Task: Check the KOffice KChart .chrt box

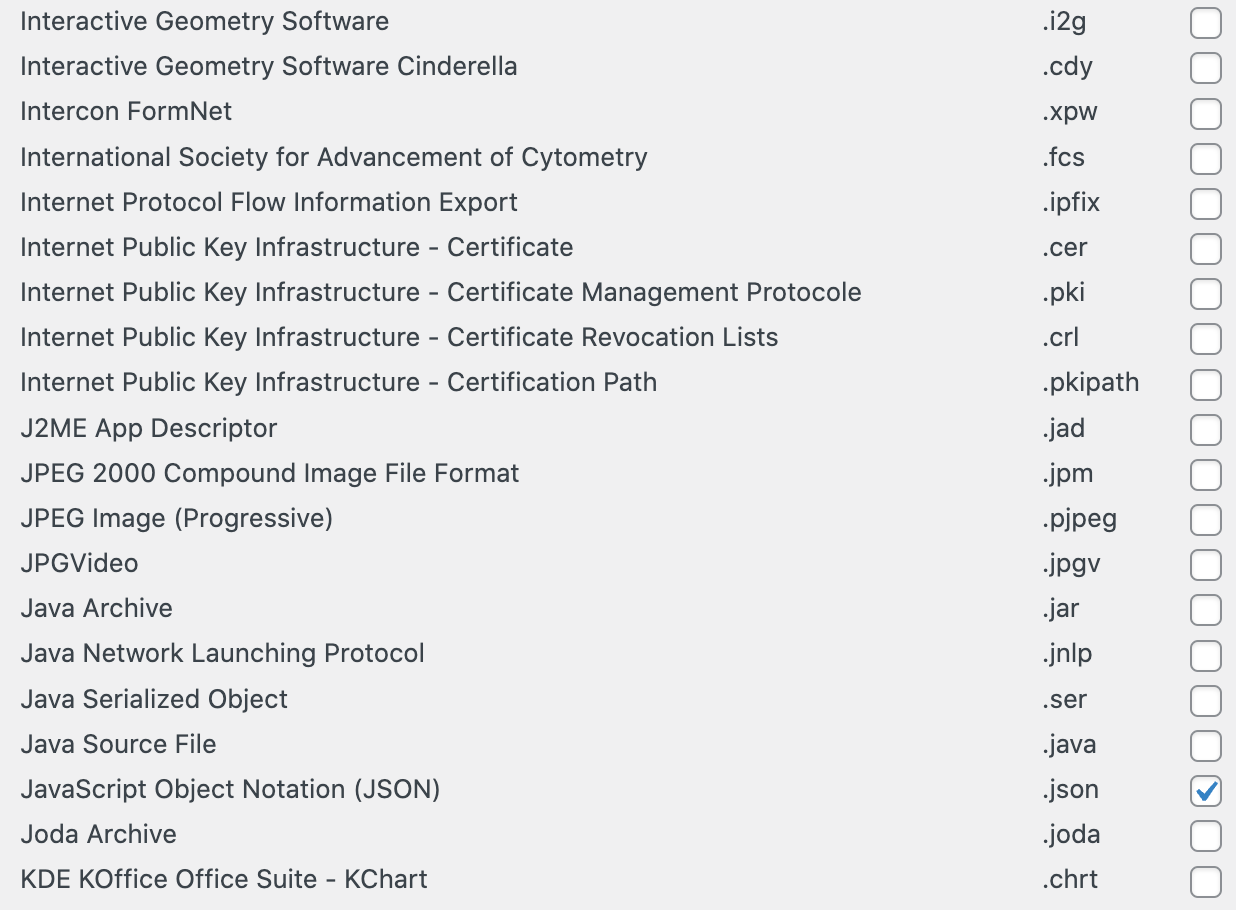Action: (x=1206, y=881)
